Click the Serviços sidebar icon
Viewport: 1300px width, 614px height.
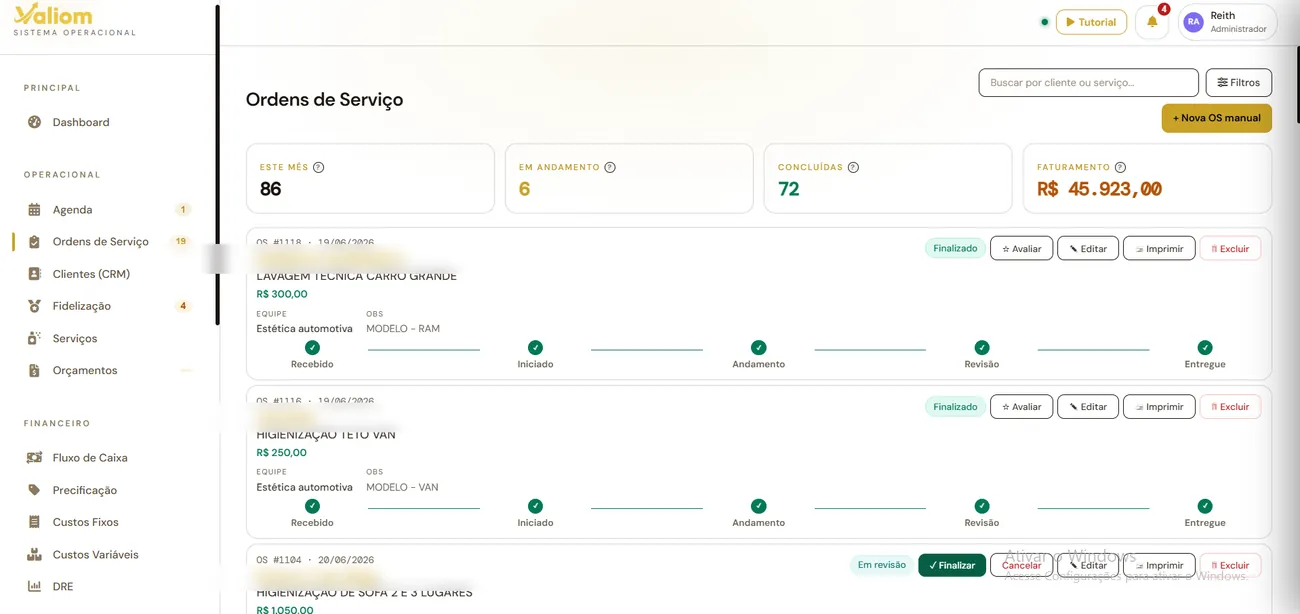[34, 338]
